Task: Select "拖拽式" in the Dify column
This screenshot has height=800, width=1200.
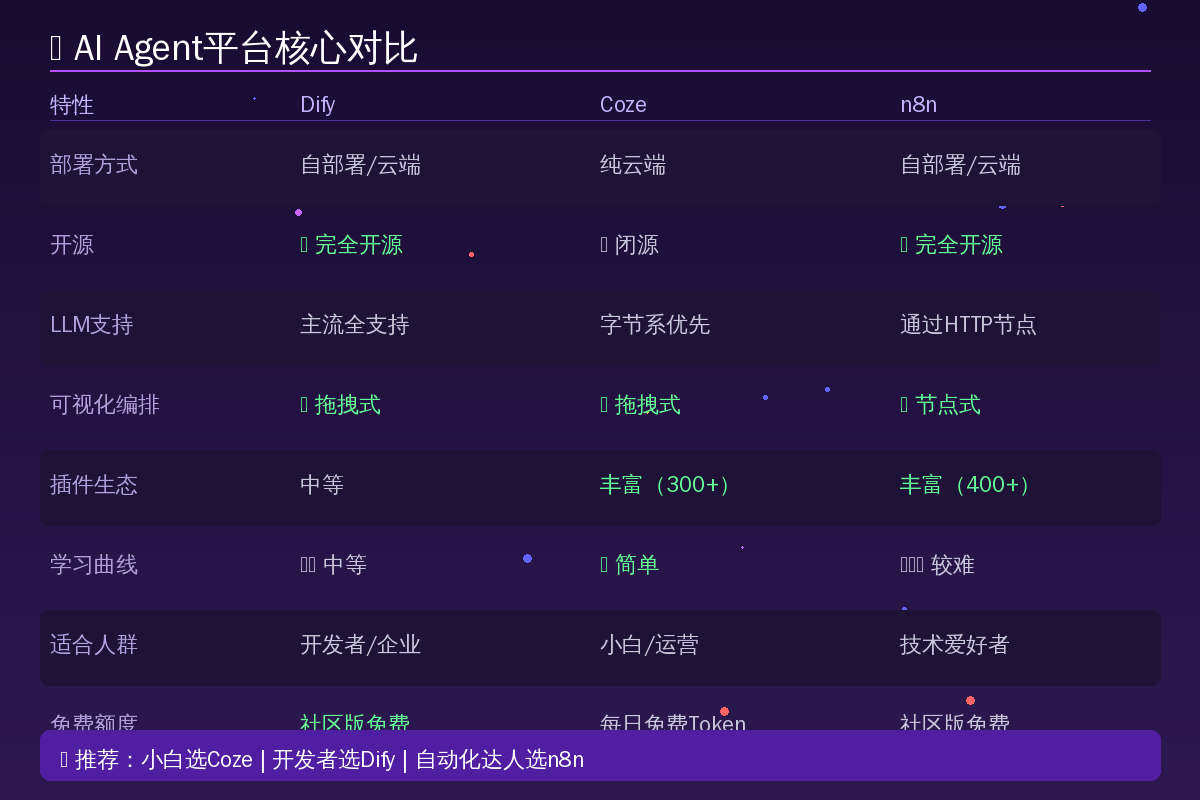Action: pos(347,404)
